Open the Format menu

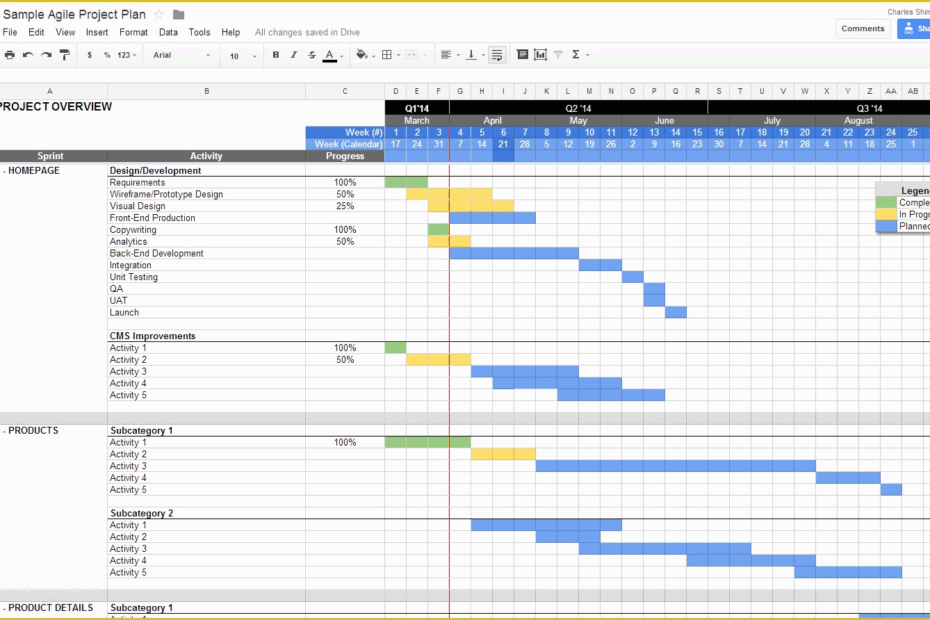click(x=133, y=31)
